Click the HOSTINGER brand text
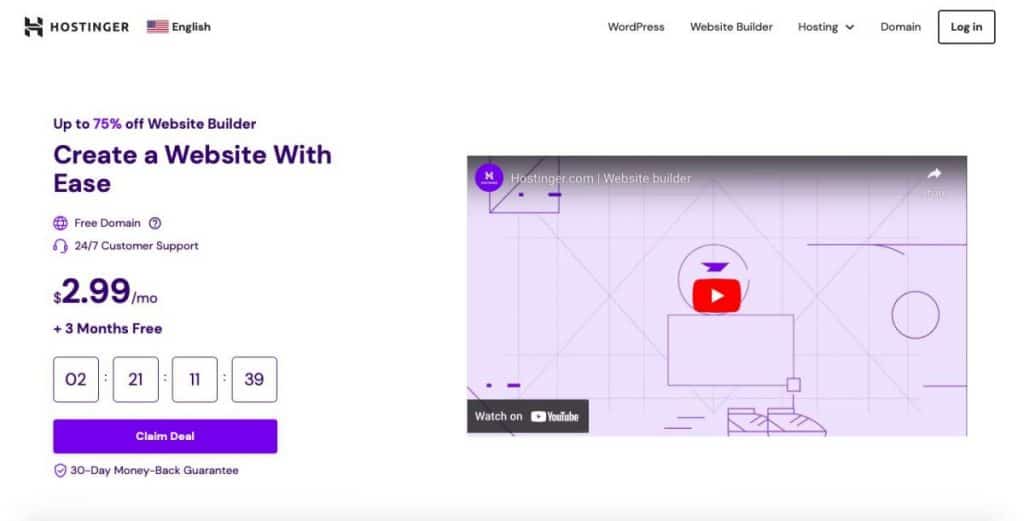Image resolution: width=1024 pixels, height=521 pixels. pyautogui.click(x=89, y=27)
